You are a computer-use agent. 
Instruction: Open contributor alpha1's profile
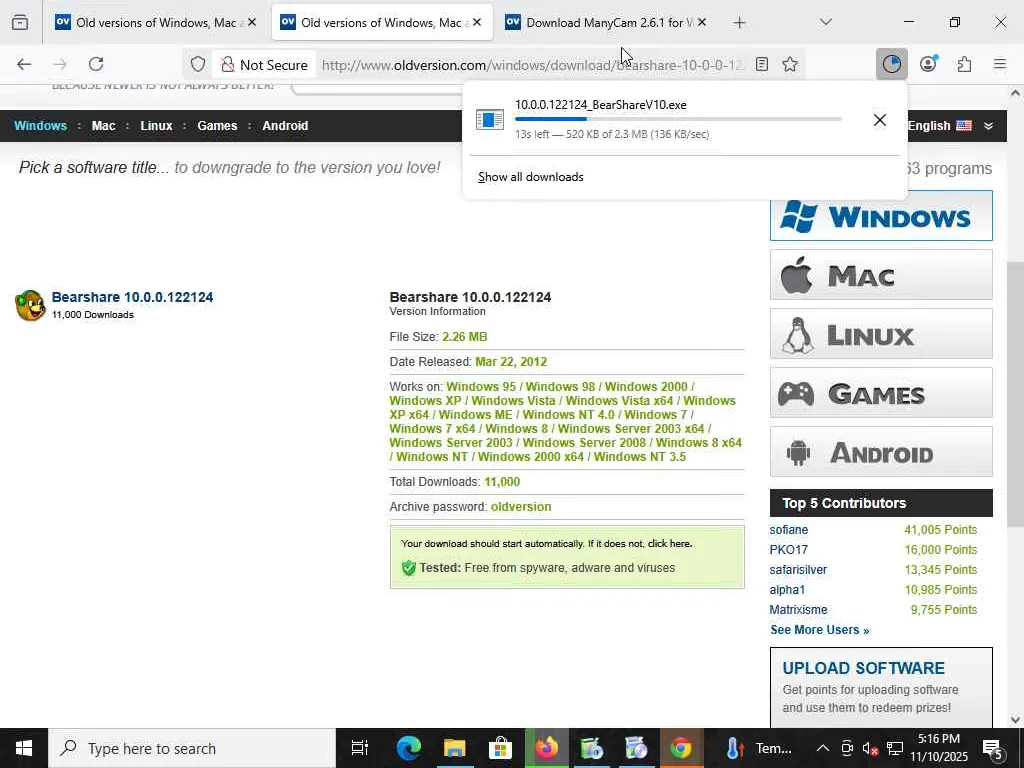(787, 590)
